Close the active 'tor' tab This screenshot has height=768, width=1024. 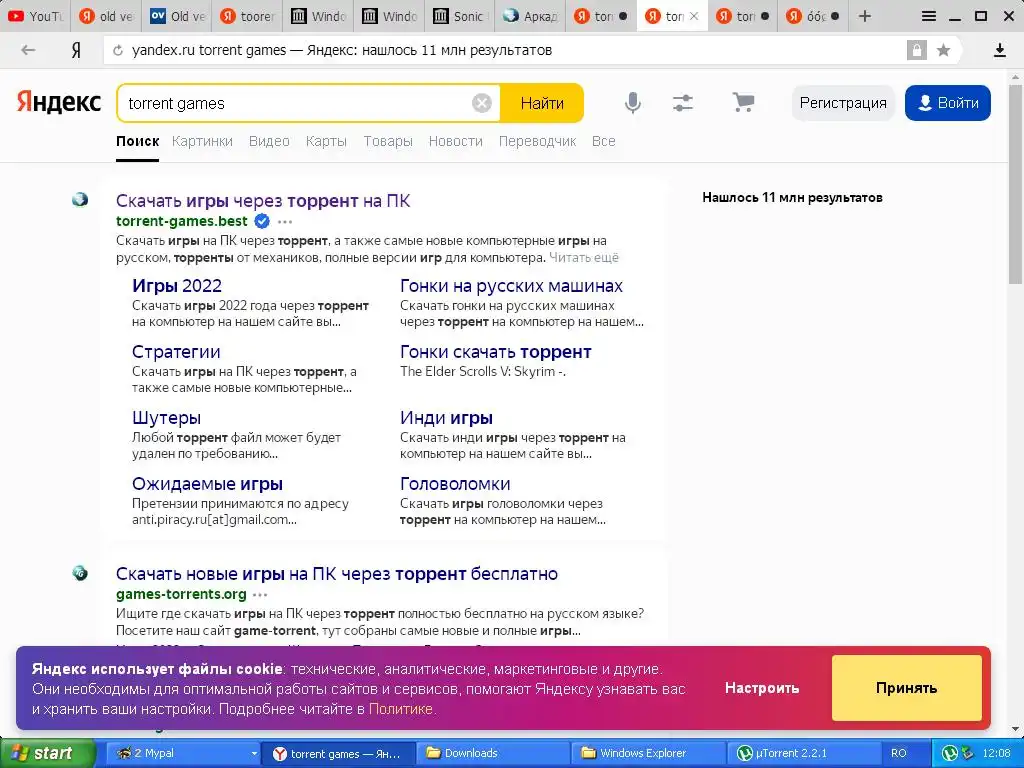click(x=694, y=16)
